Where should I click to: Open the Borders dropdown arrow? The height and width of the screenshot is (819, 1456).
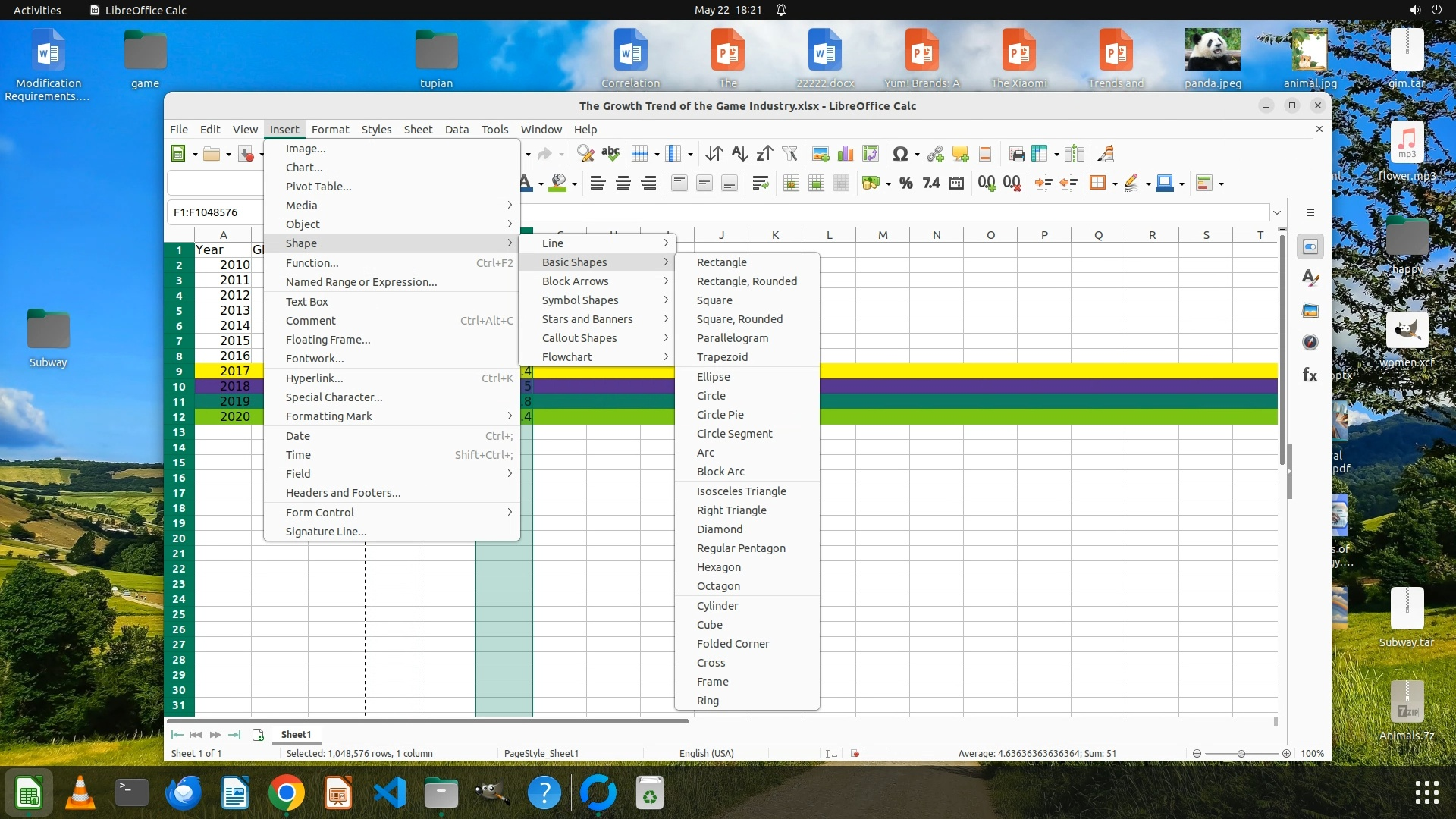coord(1115,184)
